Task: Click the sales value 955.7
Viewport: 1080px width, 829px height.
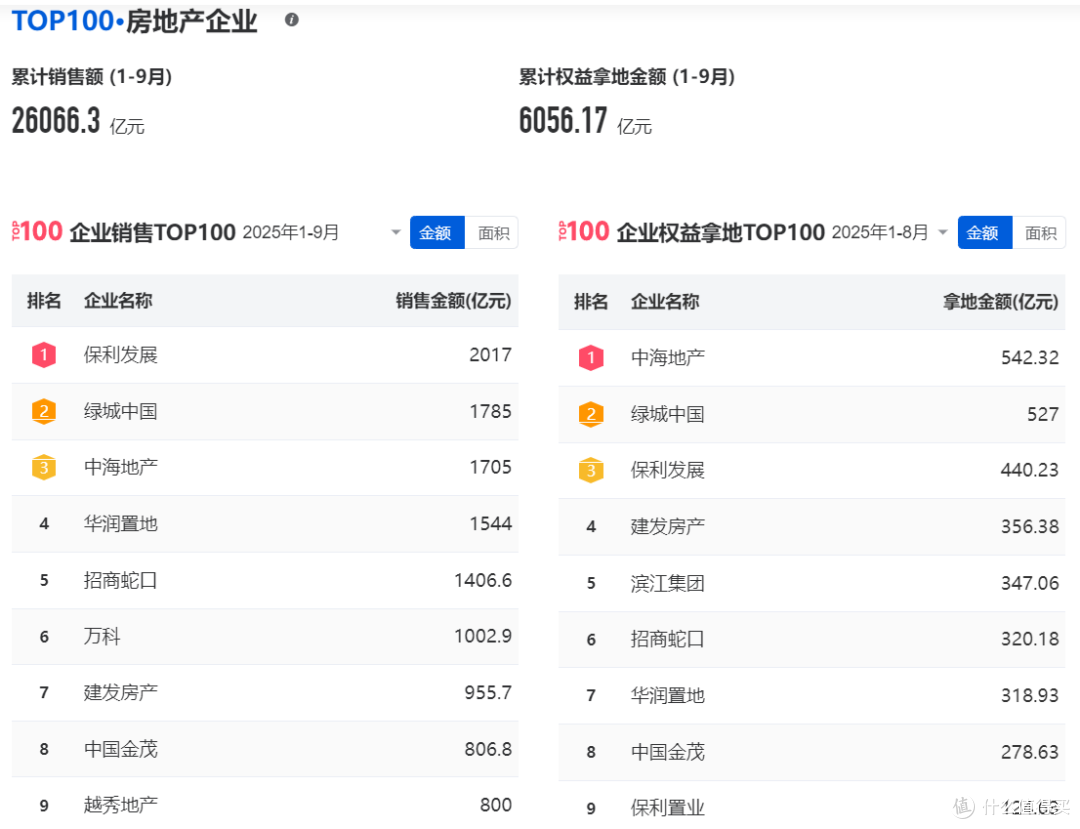Action: (488, 693)
